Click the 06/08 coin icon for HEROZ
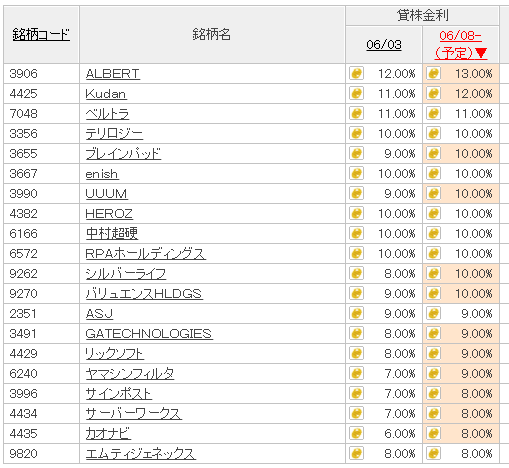The height and width of the screenshot is (468, 509). 434,213
